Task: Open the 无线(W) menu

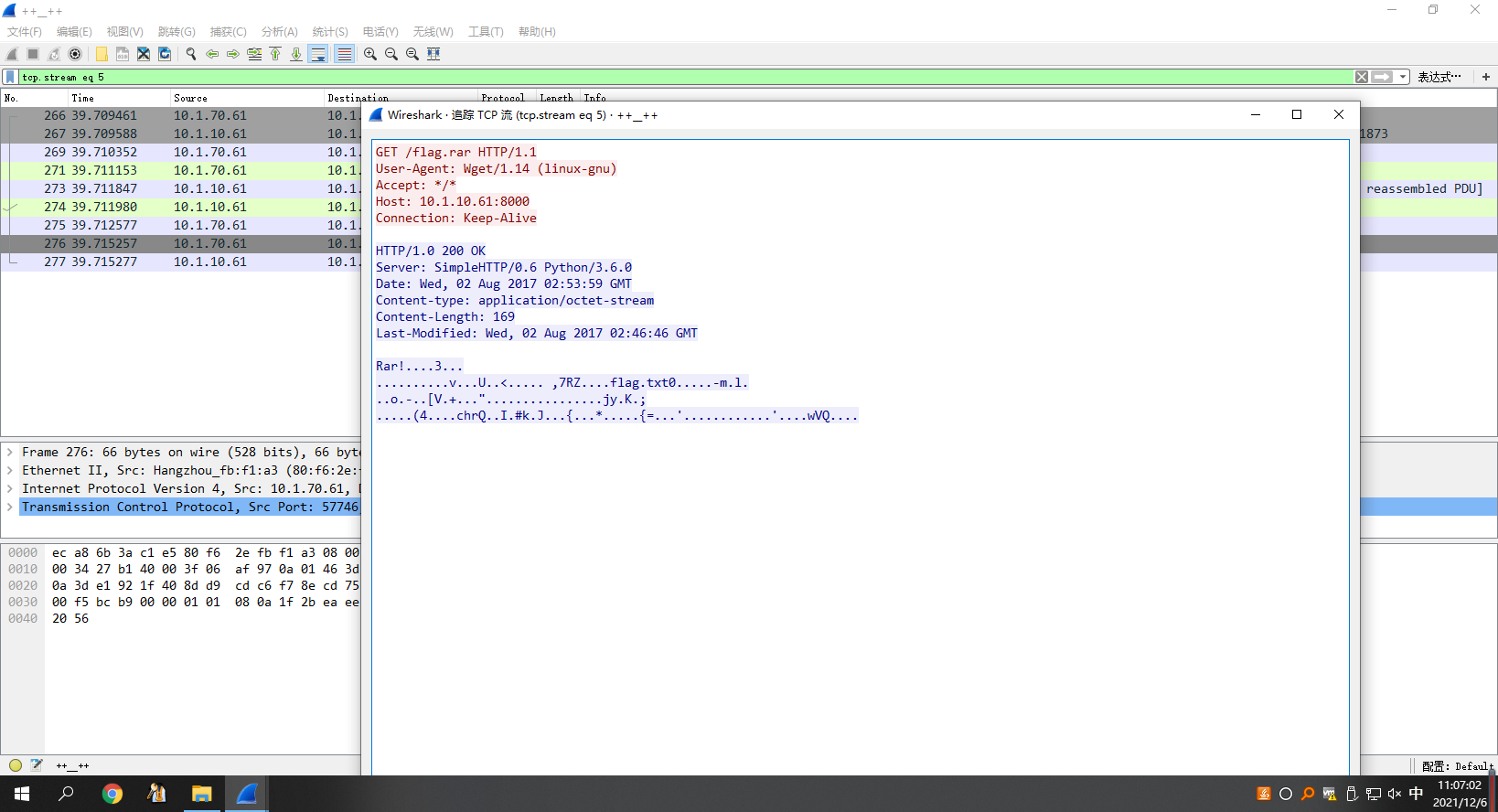Action: [x=433, y=31]
